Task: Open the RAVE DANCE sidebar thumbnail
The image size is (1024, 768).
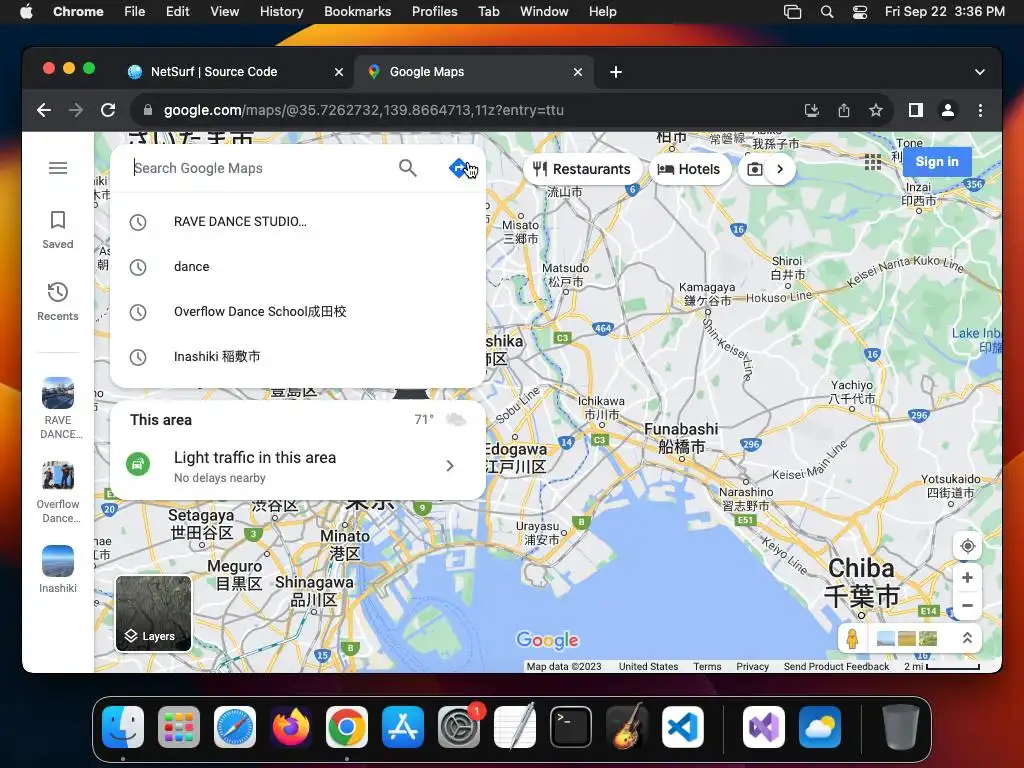Action: pyautogui.click(x=58, y=408)
